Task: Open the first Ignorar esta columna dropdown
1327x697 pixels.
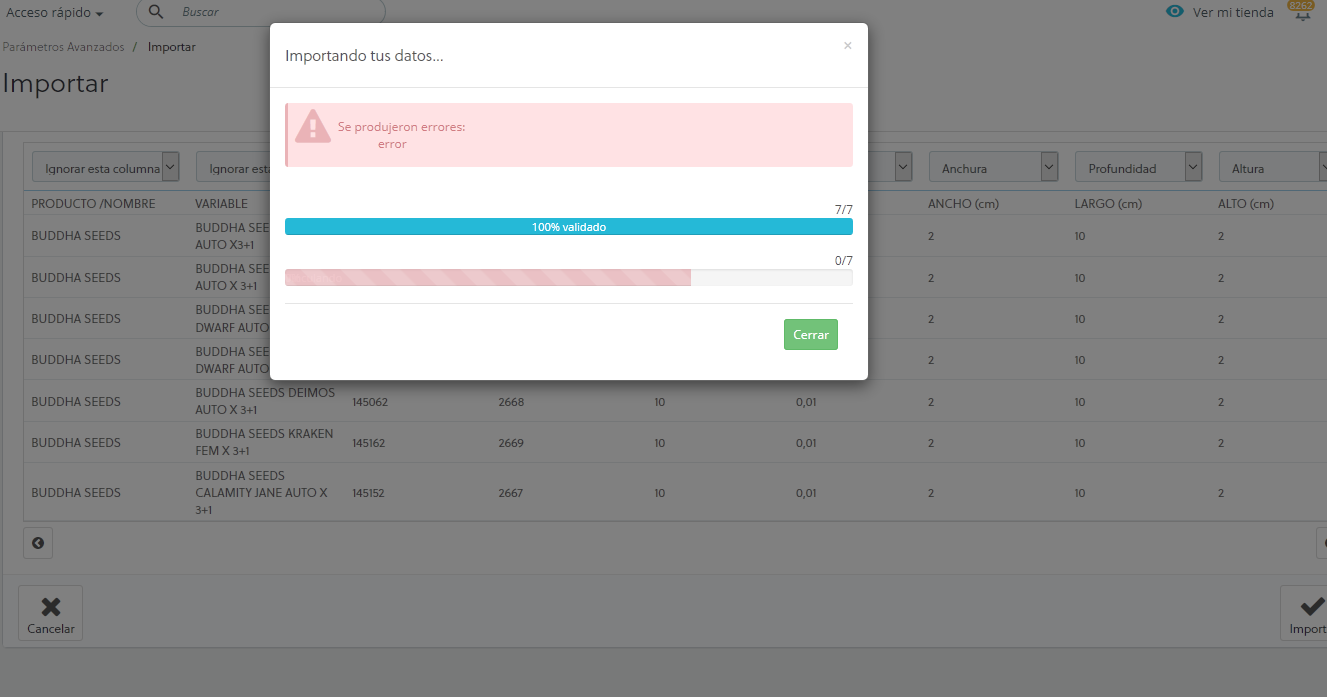Action: [106, 167]
